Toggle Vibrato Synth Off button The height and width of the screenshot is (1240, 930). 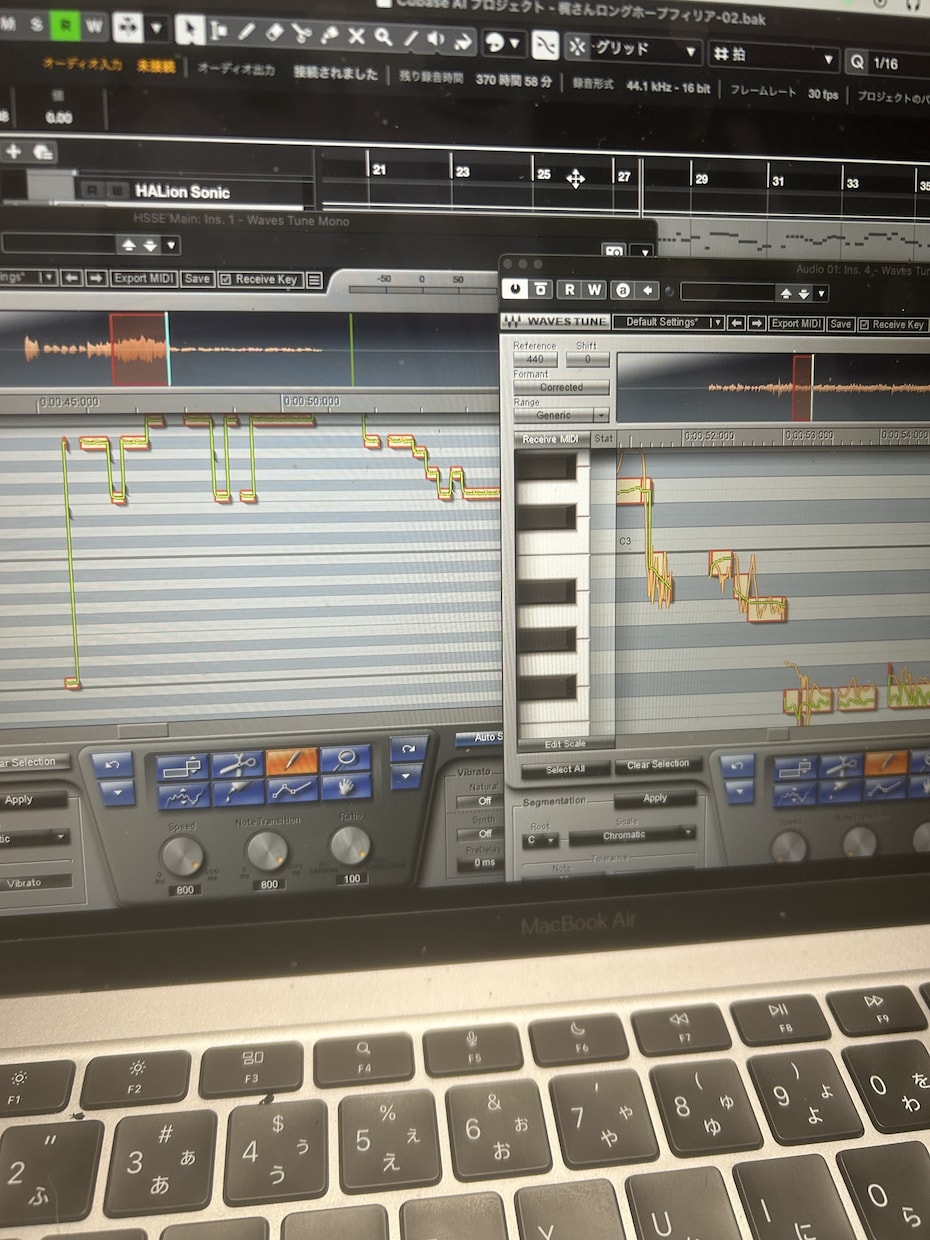tap(484, 832)
